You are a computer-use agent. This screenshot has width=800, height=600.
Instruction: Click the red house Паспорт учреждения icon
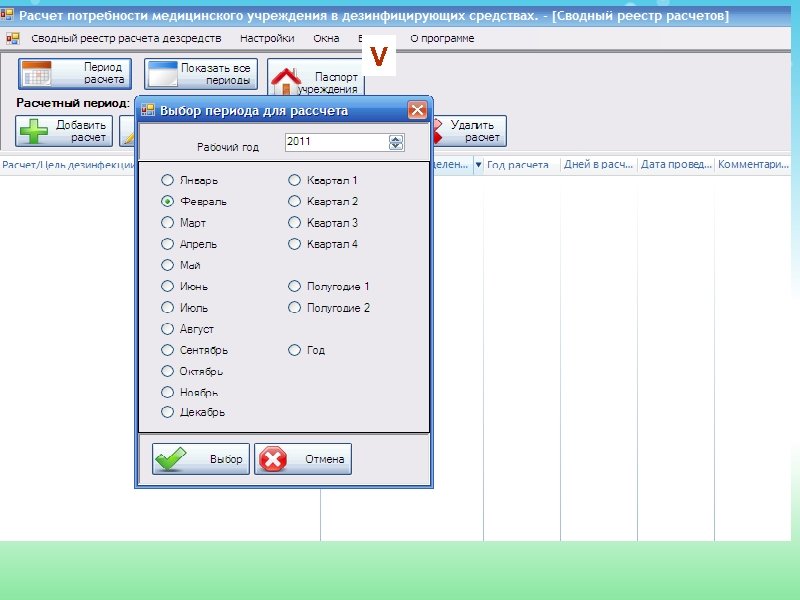pyautogui.click(x=286, y=82)
